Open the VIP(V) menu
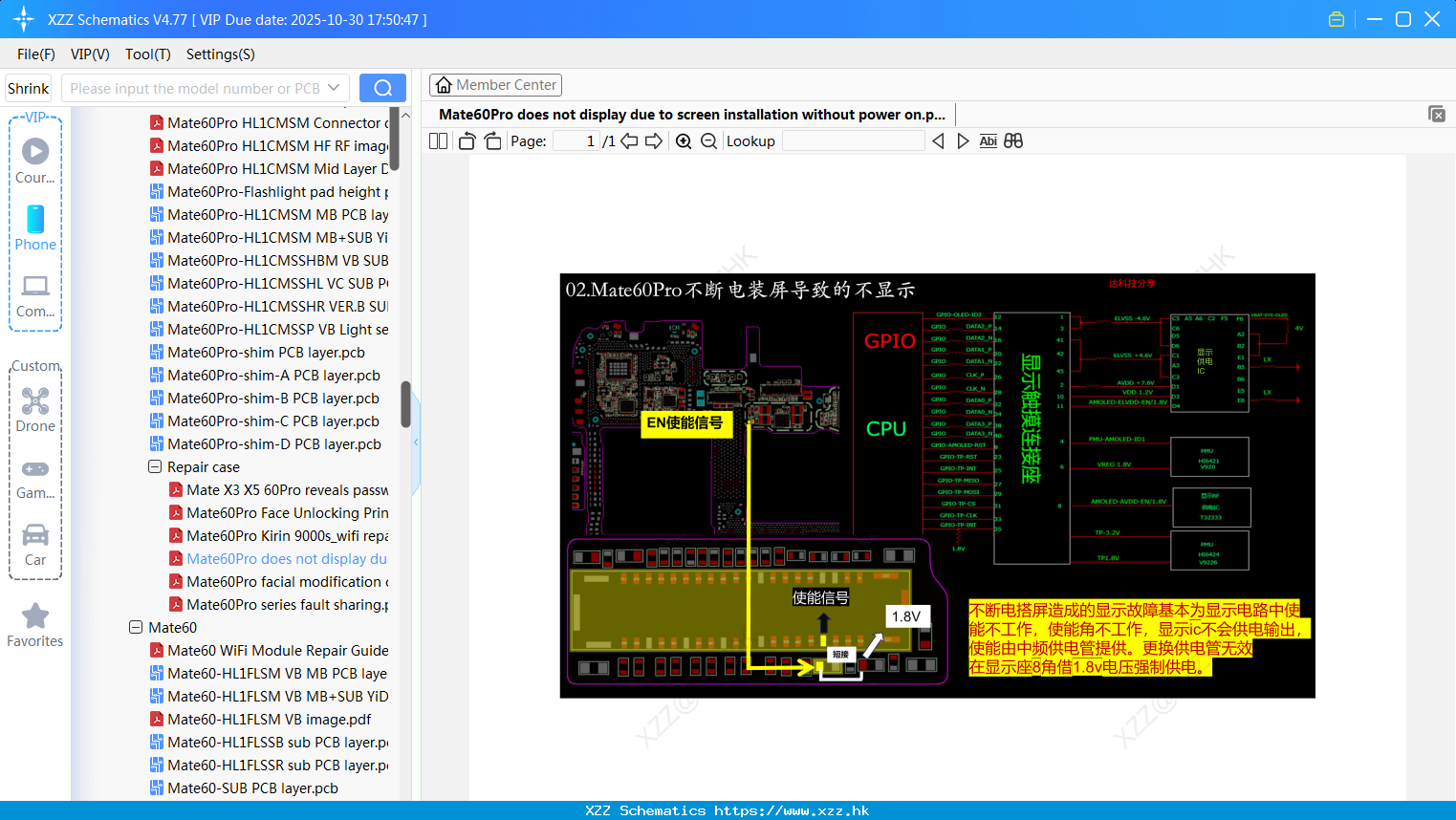Viewport: 1456px width, 820px height. coord(90,54)
